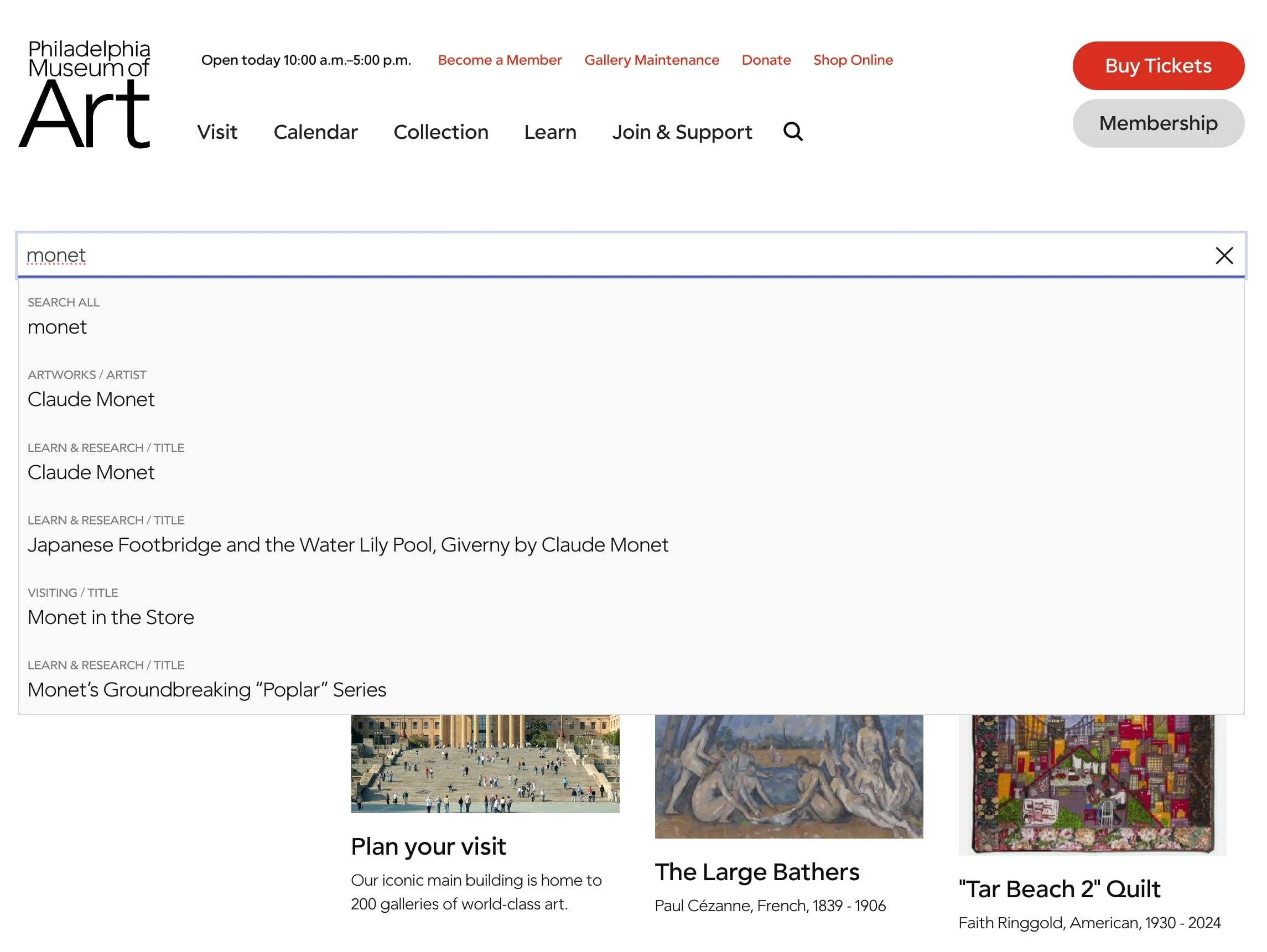1267x952 pixels.
Task: Open the Shop Online link
Action: point(852,60)
